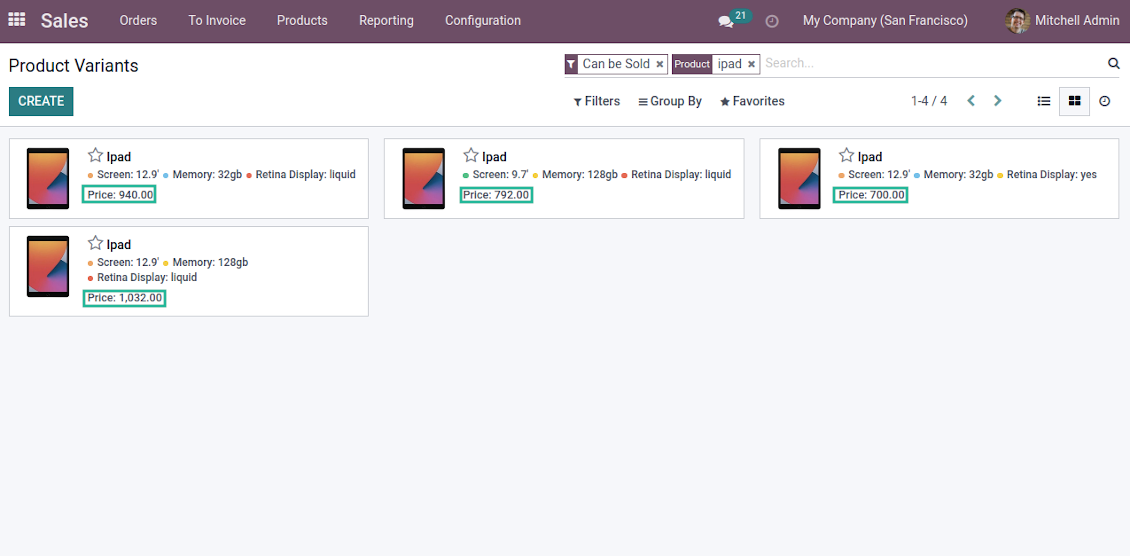Open the Filters dropdown

(597, 101)
